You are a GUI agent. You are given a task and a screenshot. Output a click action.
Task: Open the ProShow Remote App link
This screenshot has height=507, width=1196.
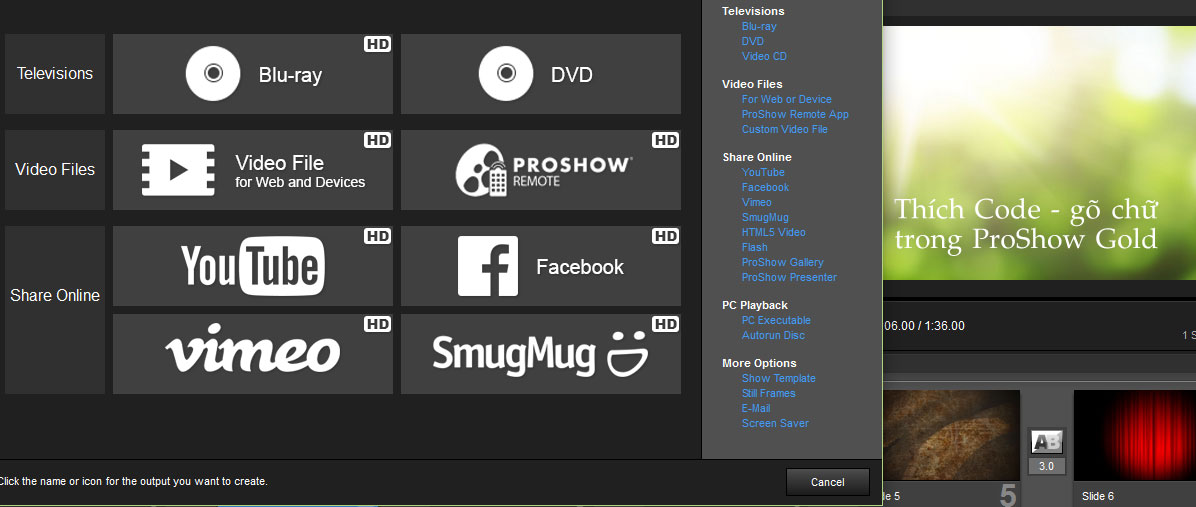pyautogui.click(x=795, y=114)
